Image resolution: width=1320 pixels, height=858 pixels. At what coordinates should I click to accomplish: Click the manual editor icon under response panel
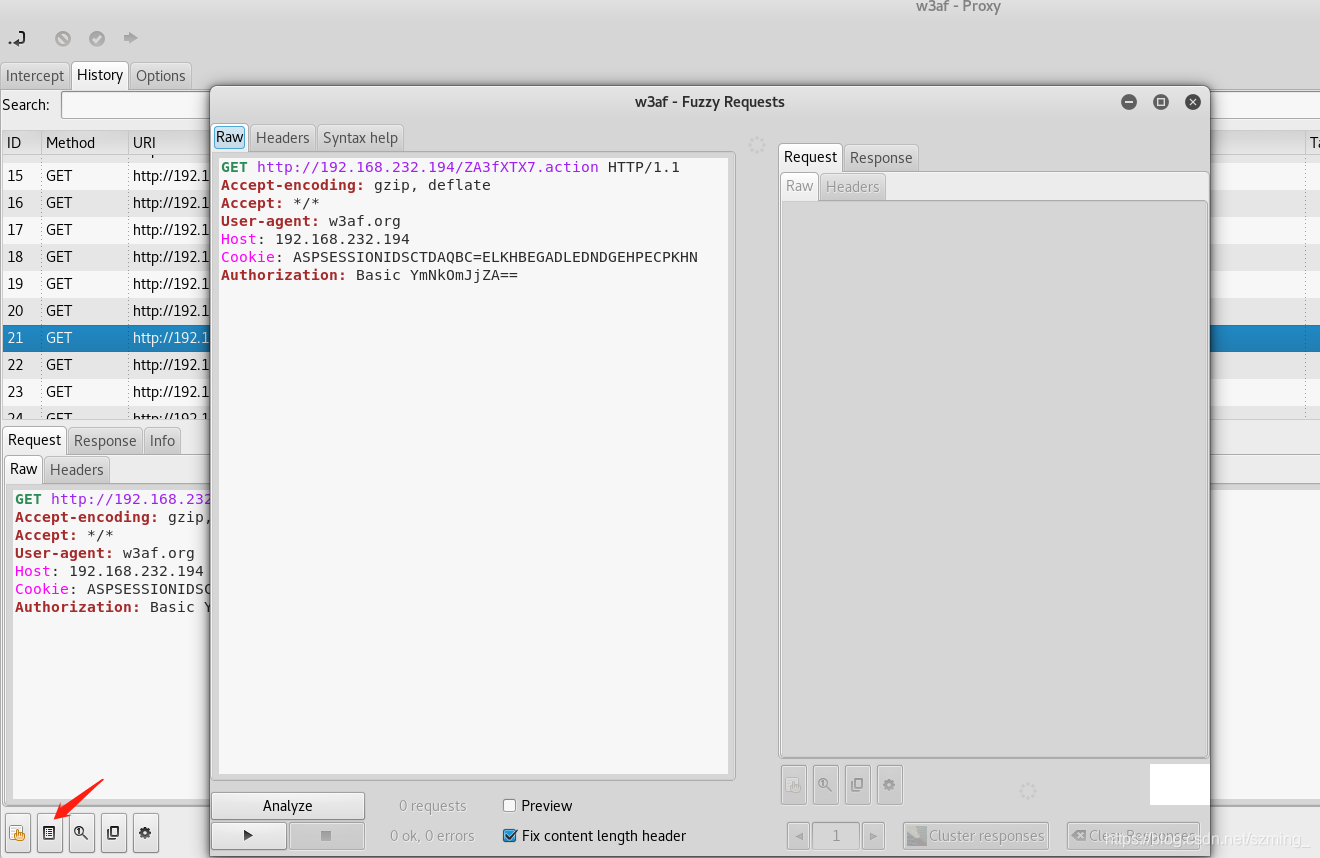point(793,785)
